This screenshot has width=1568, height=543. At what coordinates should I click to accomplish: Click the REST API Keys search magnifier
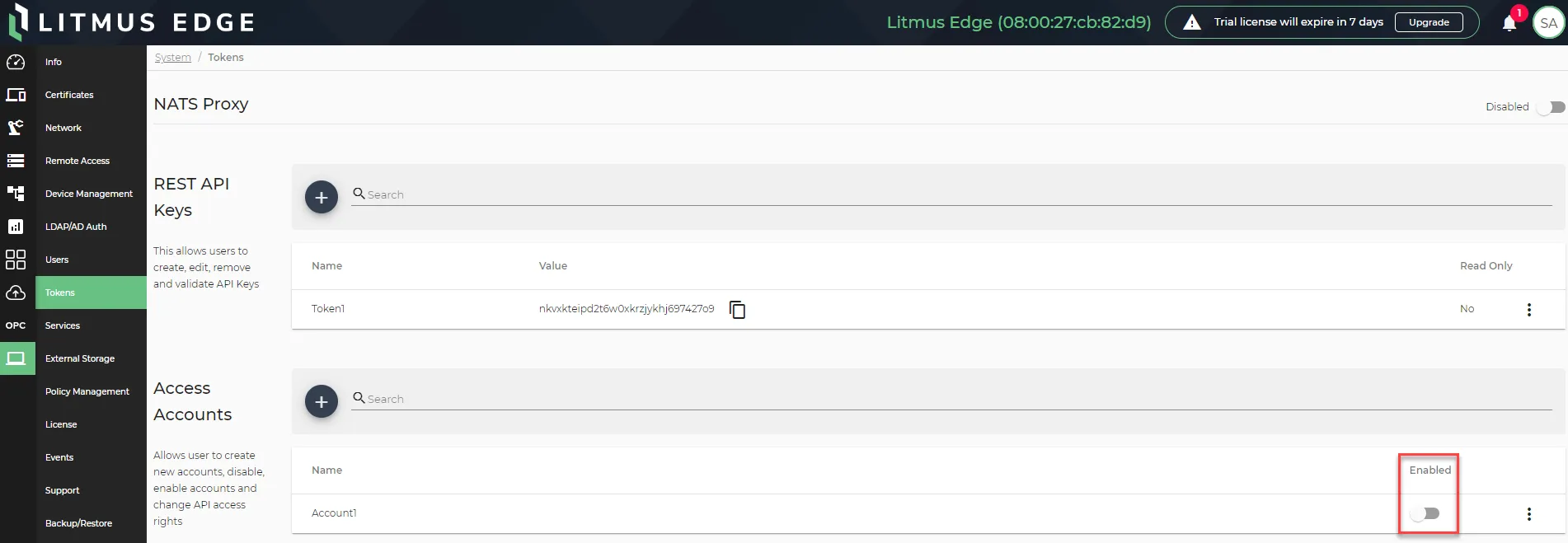pyautogui.click(x=359, y=193)
